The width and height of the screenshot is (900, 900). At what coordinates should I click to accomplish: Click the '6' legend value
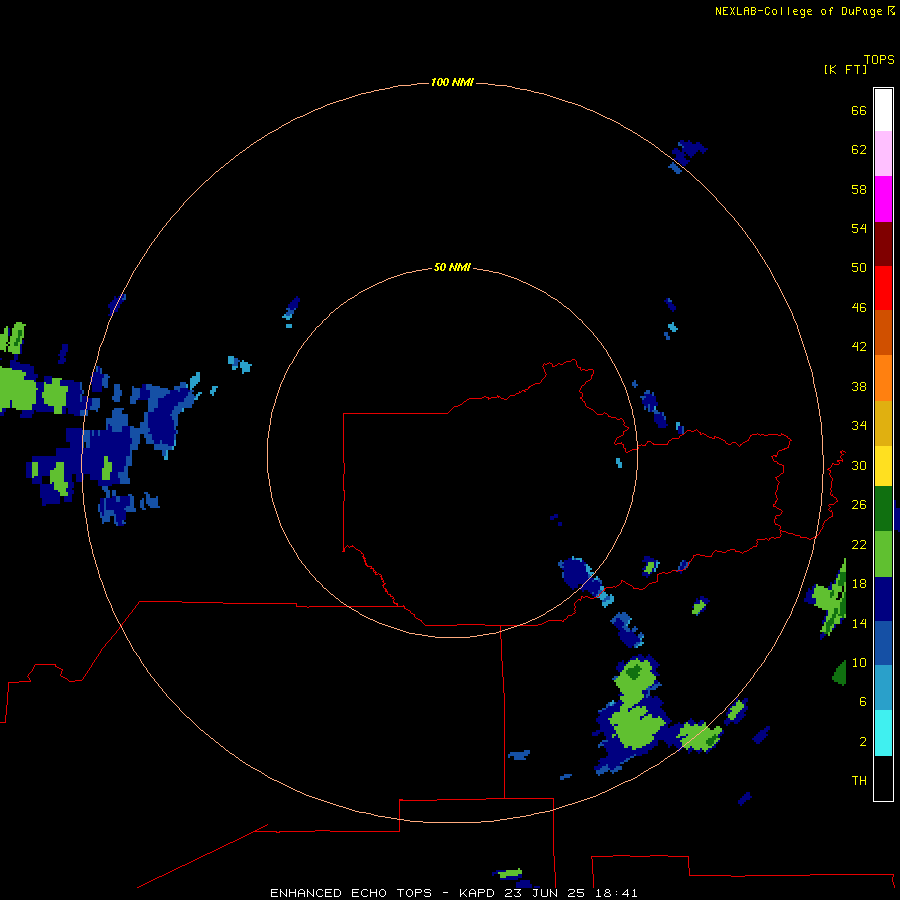(863, 701)
